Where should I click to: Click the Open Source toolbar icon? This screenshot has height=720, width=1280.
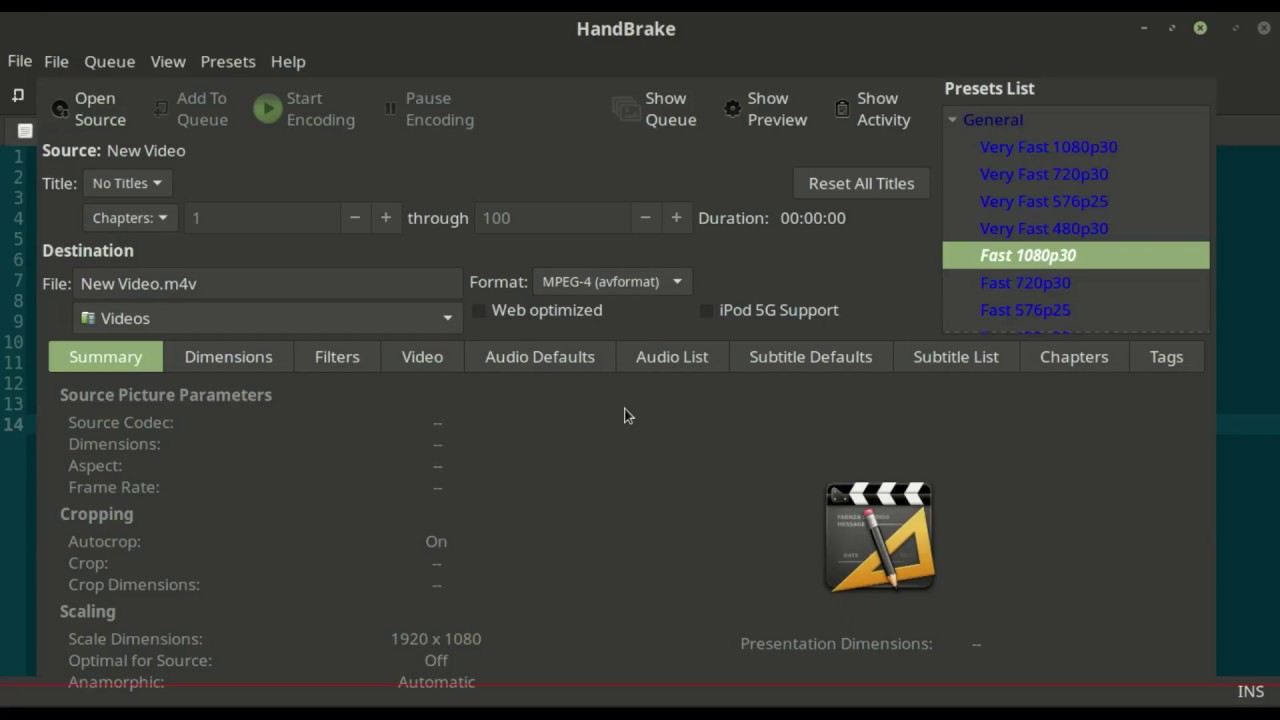(60, 109)
